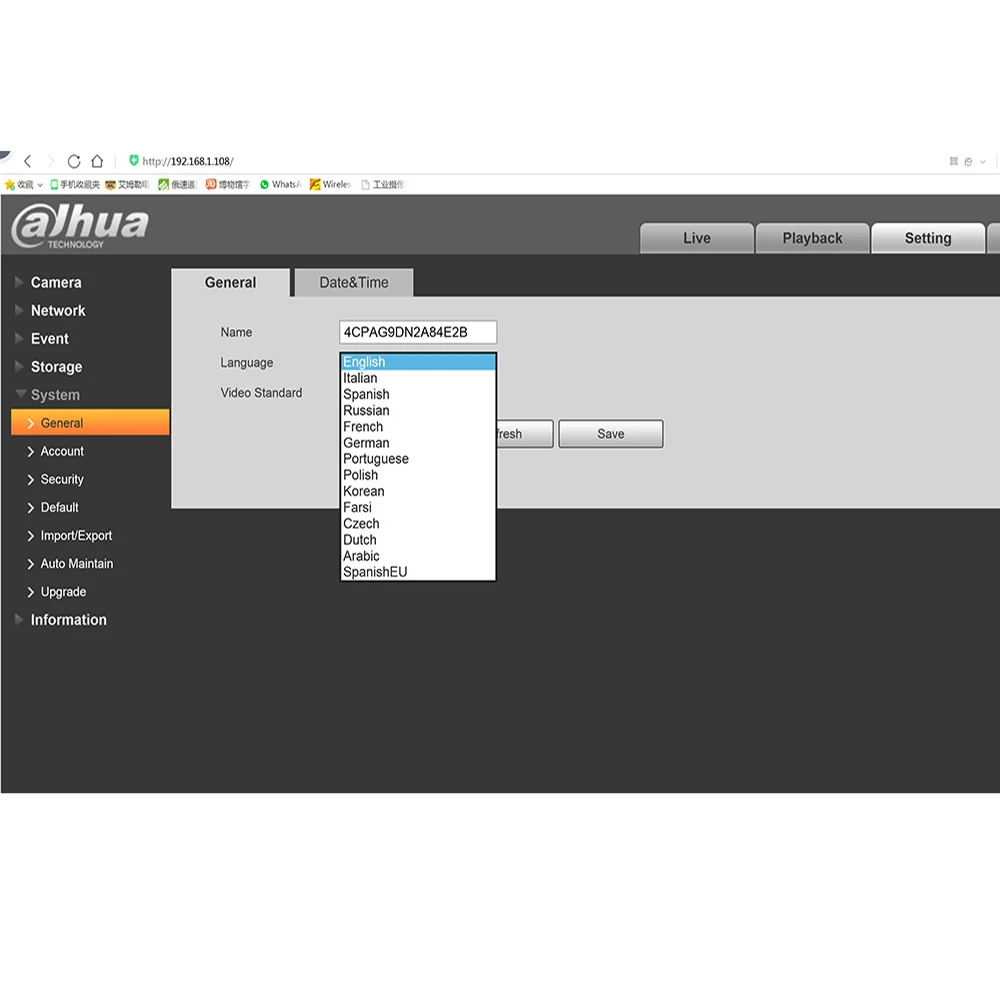The height and width of the screenshot is (1000, 1000).
Task: Open the Setting tab
Action: click(928, 239)
